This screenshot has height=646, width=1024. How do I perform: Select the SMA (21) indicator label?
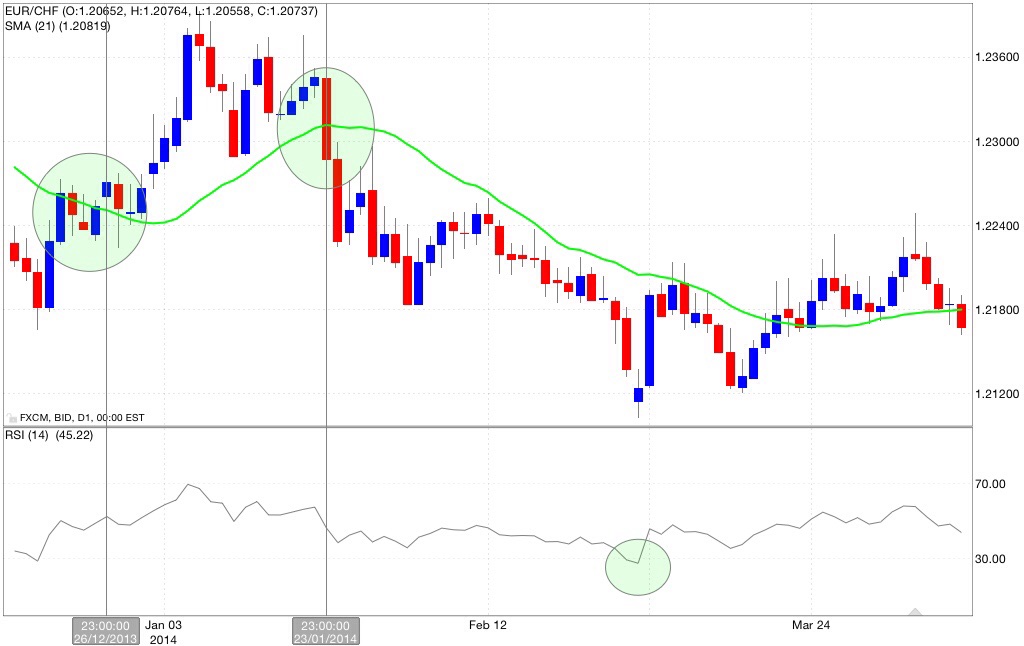[x=57, y=26]
